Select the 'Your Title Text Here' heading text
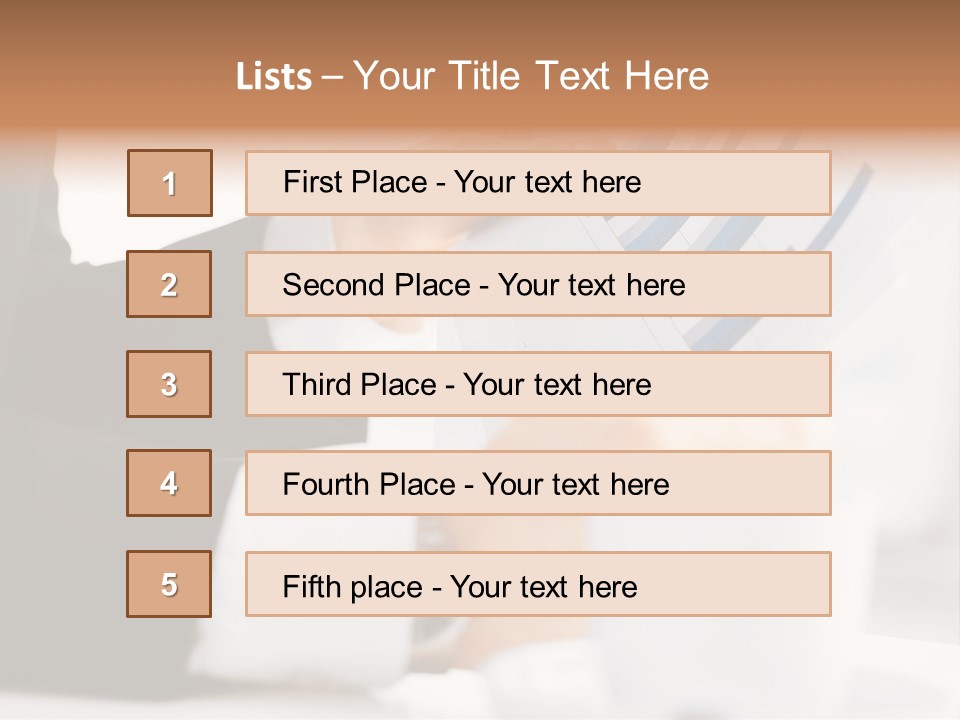This screenshot has height=720, width=960. 531,77
